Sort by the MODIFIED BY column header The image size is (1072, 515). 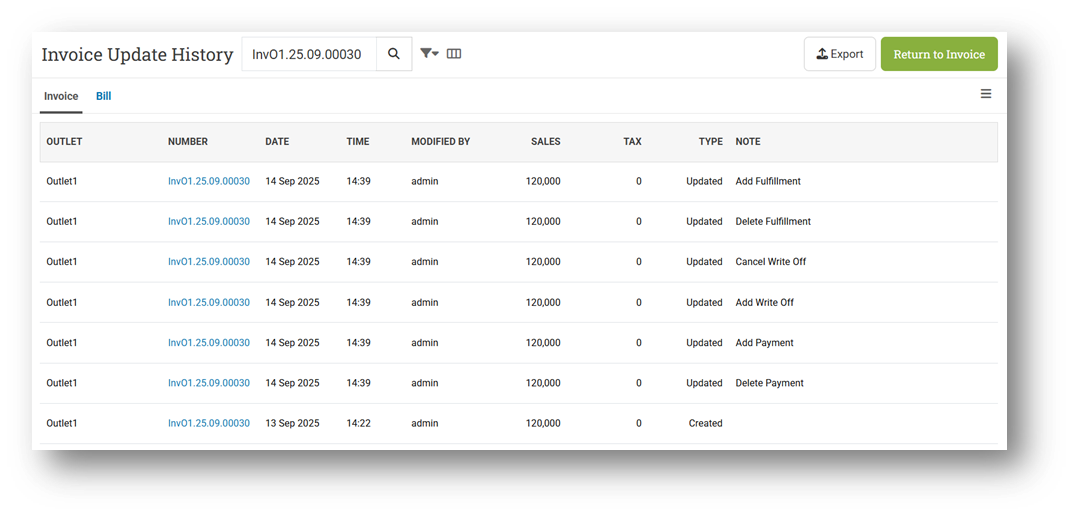(440, 142)
